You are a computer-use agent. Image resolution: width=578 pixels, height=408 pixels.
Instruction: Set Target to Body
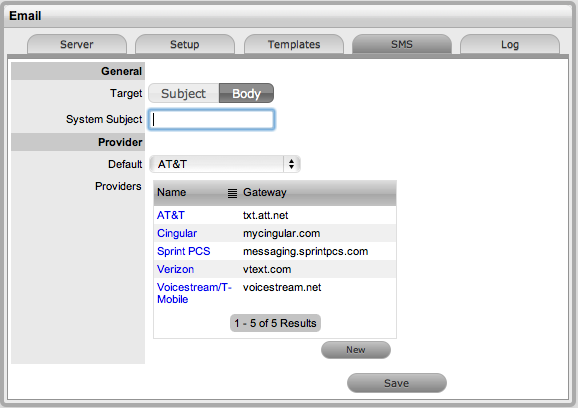click(x=246, y=93)
